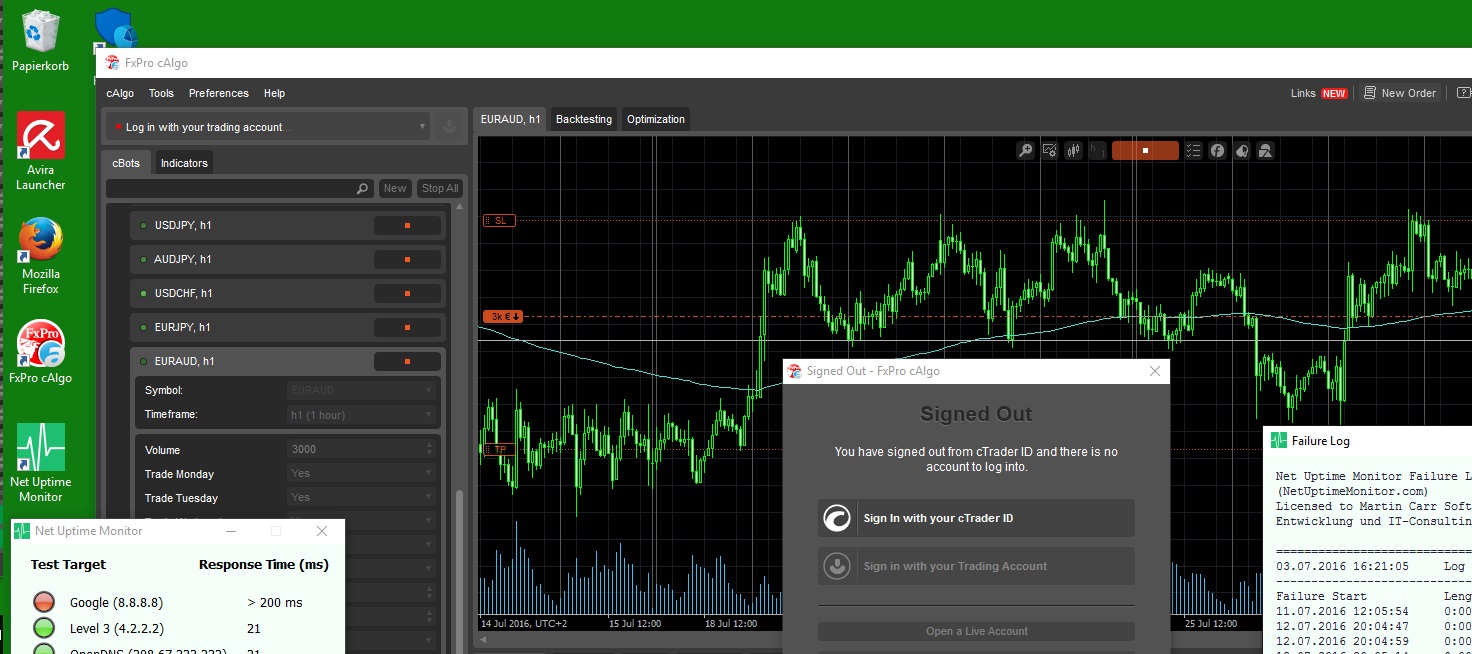Open the Links NEW item
Image resolution: width=1472 pixels, height=654 pixels.
pyautogui.click(x=1319, y=93)
